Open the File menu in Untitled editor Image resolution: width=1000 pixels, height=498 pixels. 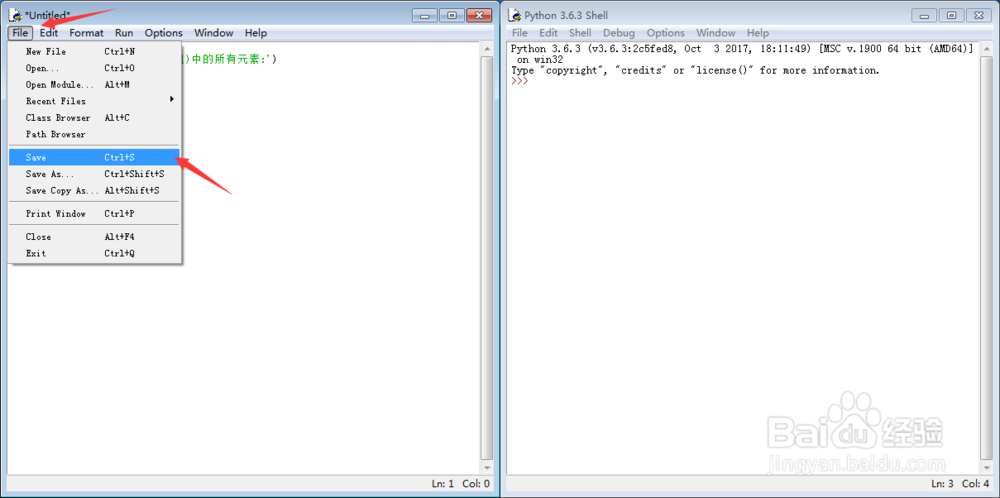pos(20,33)
